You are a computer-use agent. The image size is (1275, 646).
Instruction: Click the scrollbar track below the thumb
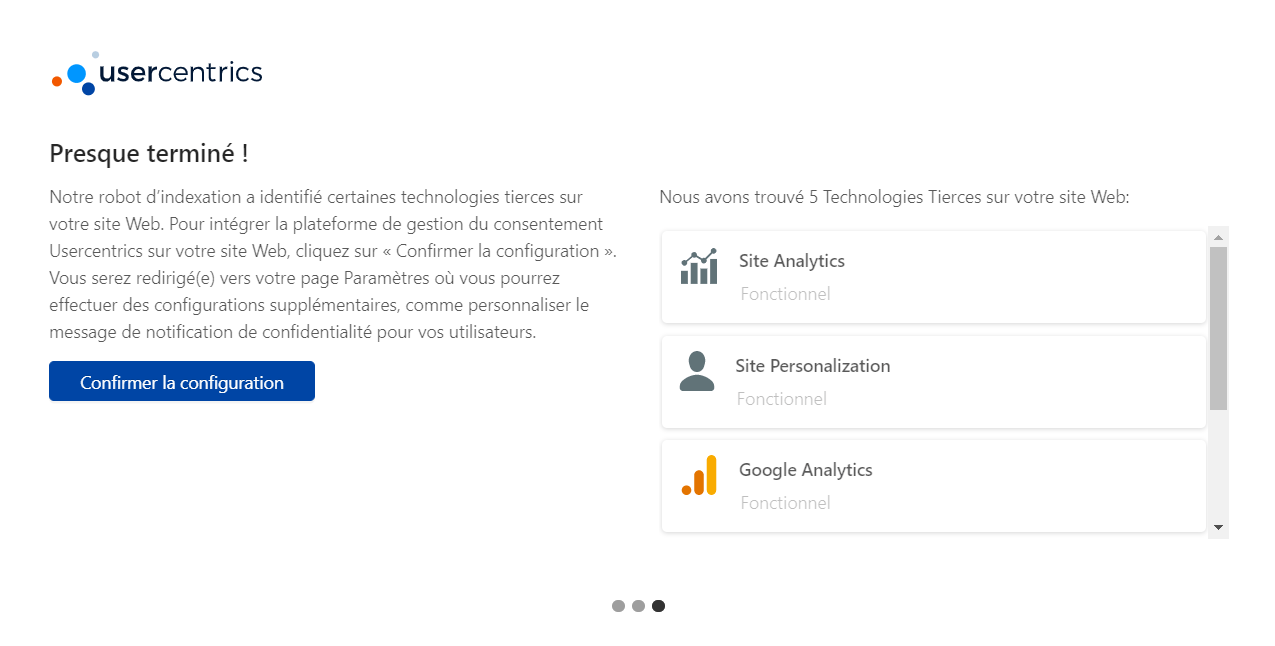tap(1218, 464)
